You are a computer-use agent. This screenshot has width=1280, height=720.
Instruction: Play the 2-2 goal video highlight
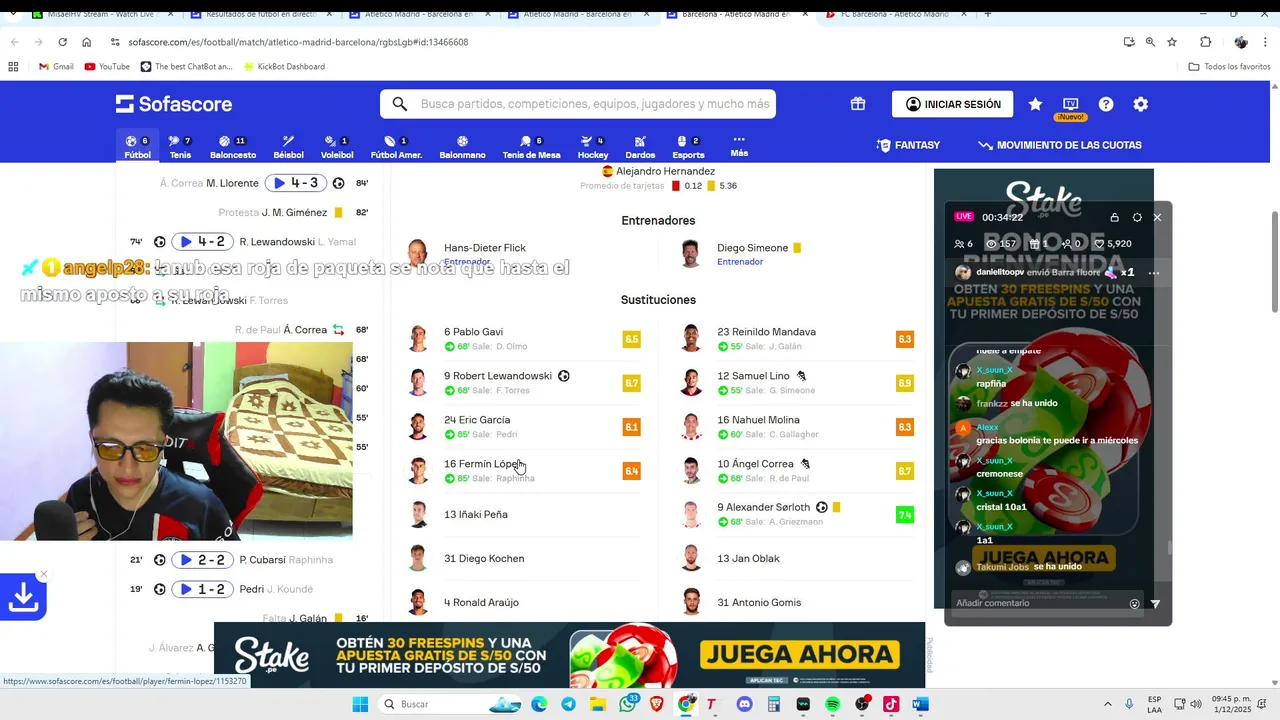click(202, 560)
